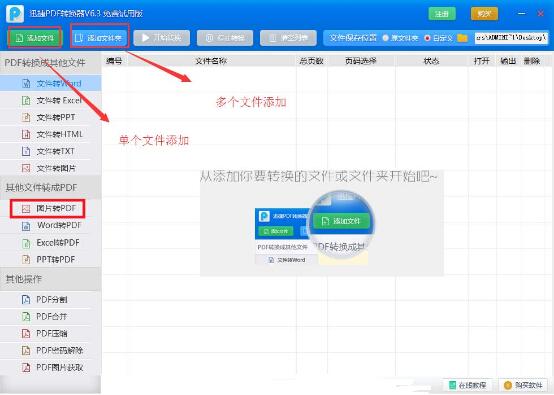The height and width of the screenshot is (395, 554).
Task: Open the PDF图片获取 image extraction tool
Action: pos(51,367)
